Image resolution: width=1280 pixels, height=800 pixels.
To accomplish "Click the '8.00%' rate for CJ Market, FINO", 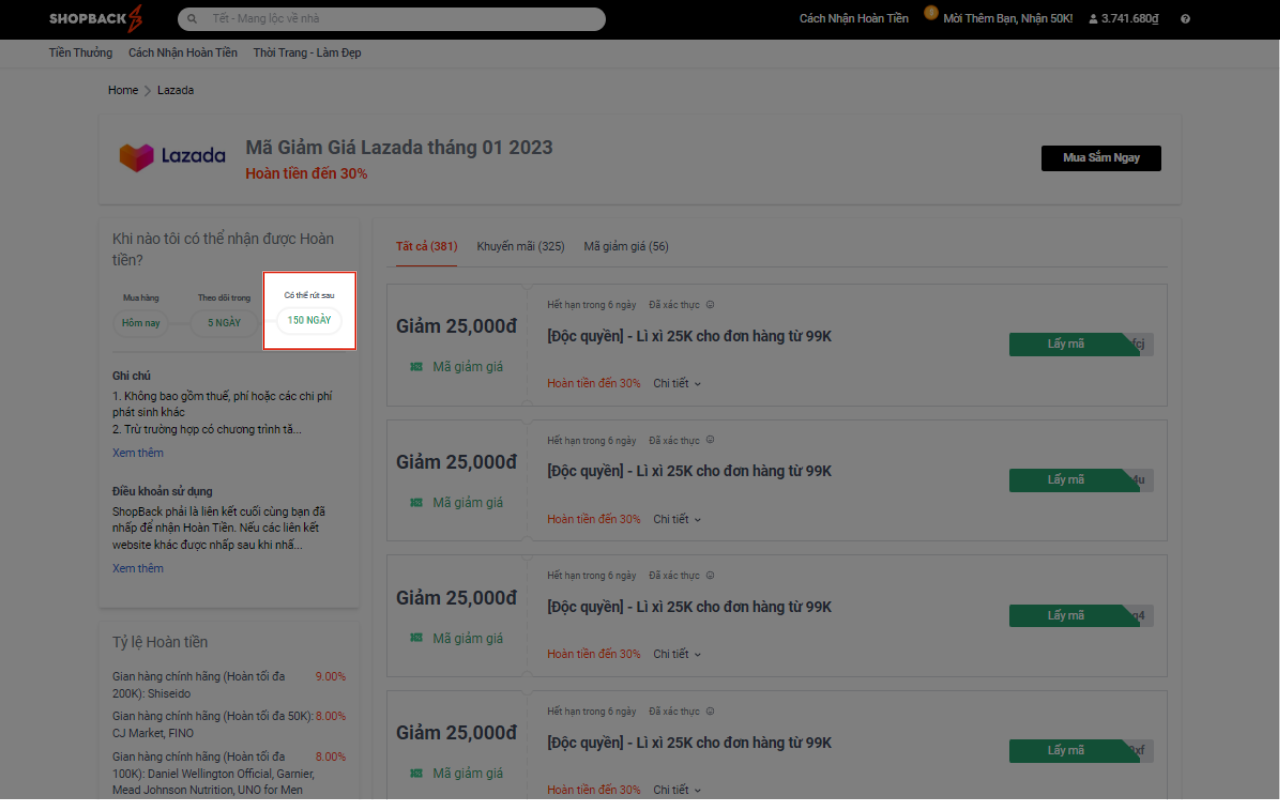I will point(331,717).
